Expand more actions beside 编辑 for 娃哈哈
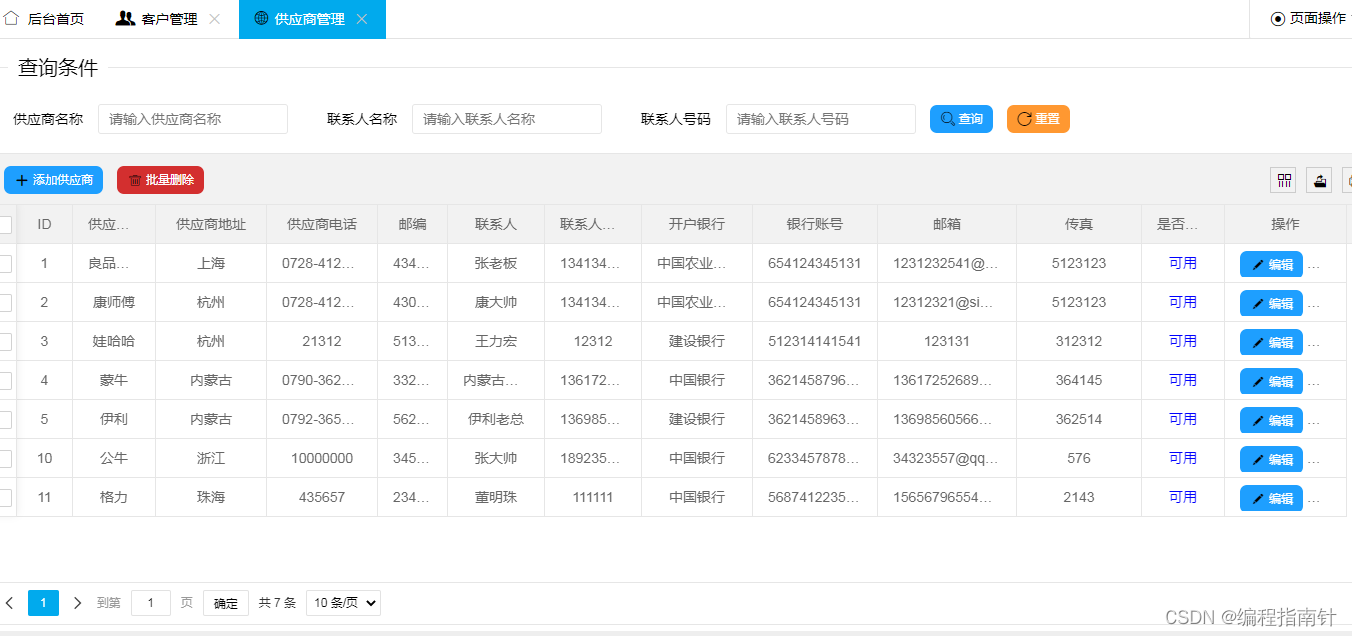Viewport: 1352px width, 636px height. coord(1314,342)
